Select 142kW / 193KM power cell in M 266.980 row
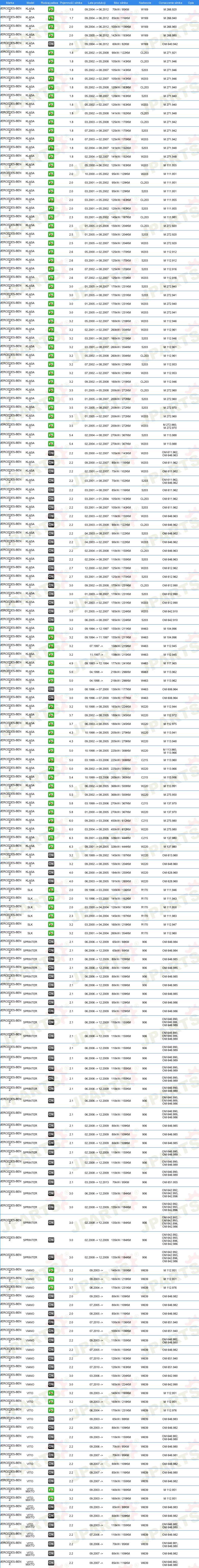The height and width of the screenshot is (1568, 199). point(121,35)
